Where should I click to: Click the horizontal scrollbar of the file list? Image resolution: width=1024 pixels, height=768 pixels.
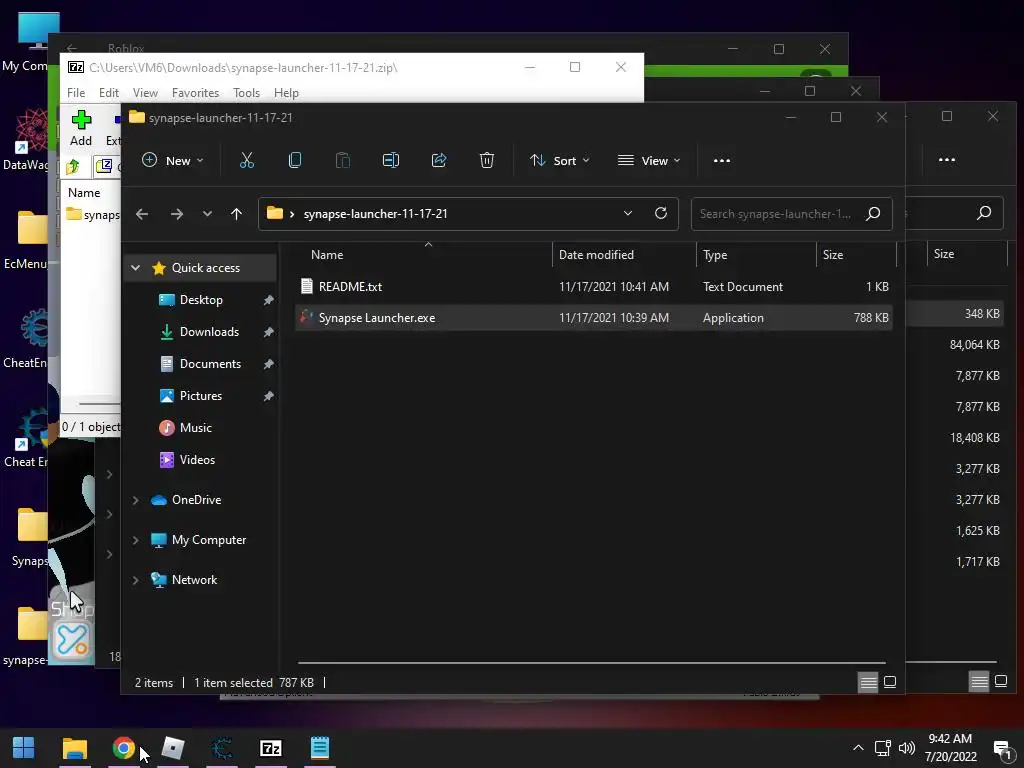[x=592, y=663]
